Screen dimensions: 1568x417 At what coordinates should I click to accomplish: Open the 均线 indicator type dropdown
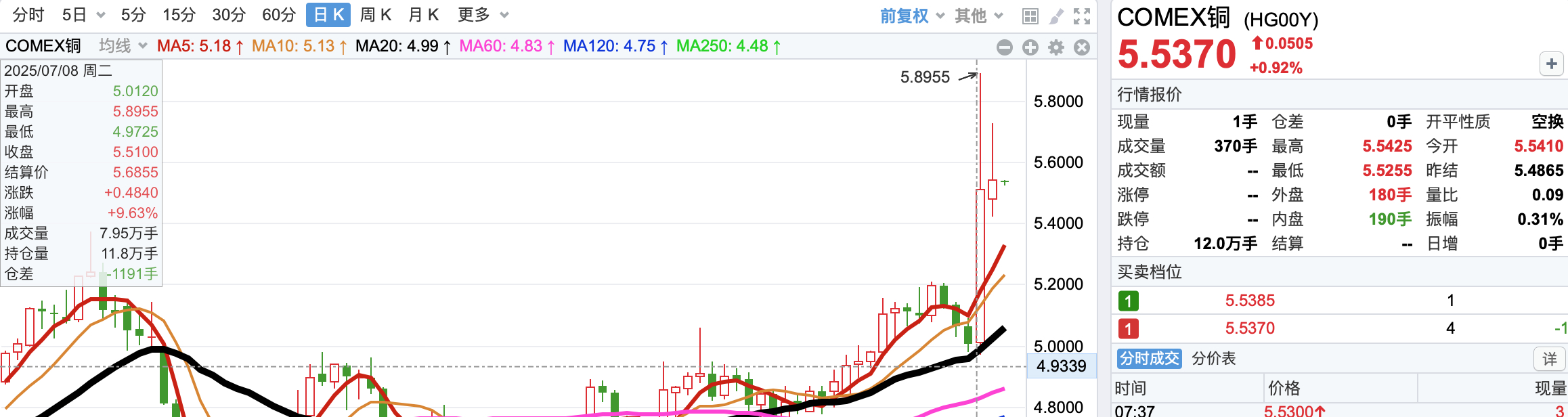pyautogui.click(x=123, y=46)
